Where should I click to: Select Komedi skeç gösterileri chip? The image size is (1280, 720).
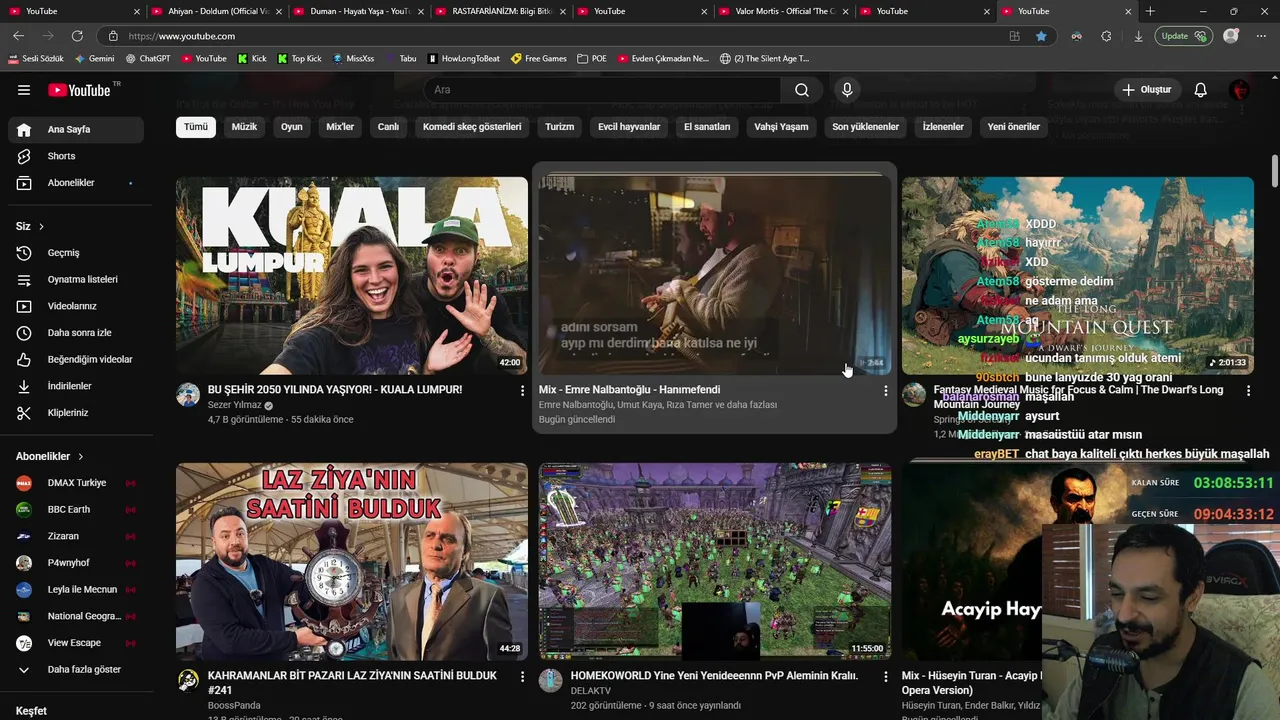[x=472, y=127]
